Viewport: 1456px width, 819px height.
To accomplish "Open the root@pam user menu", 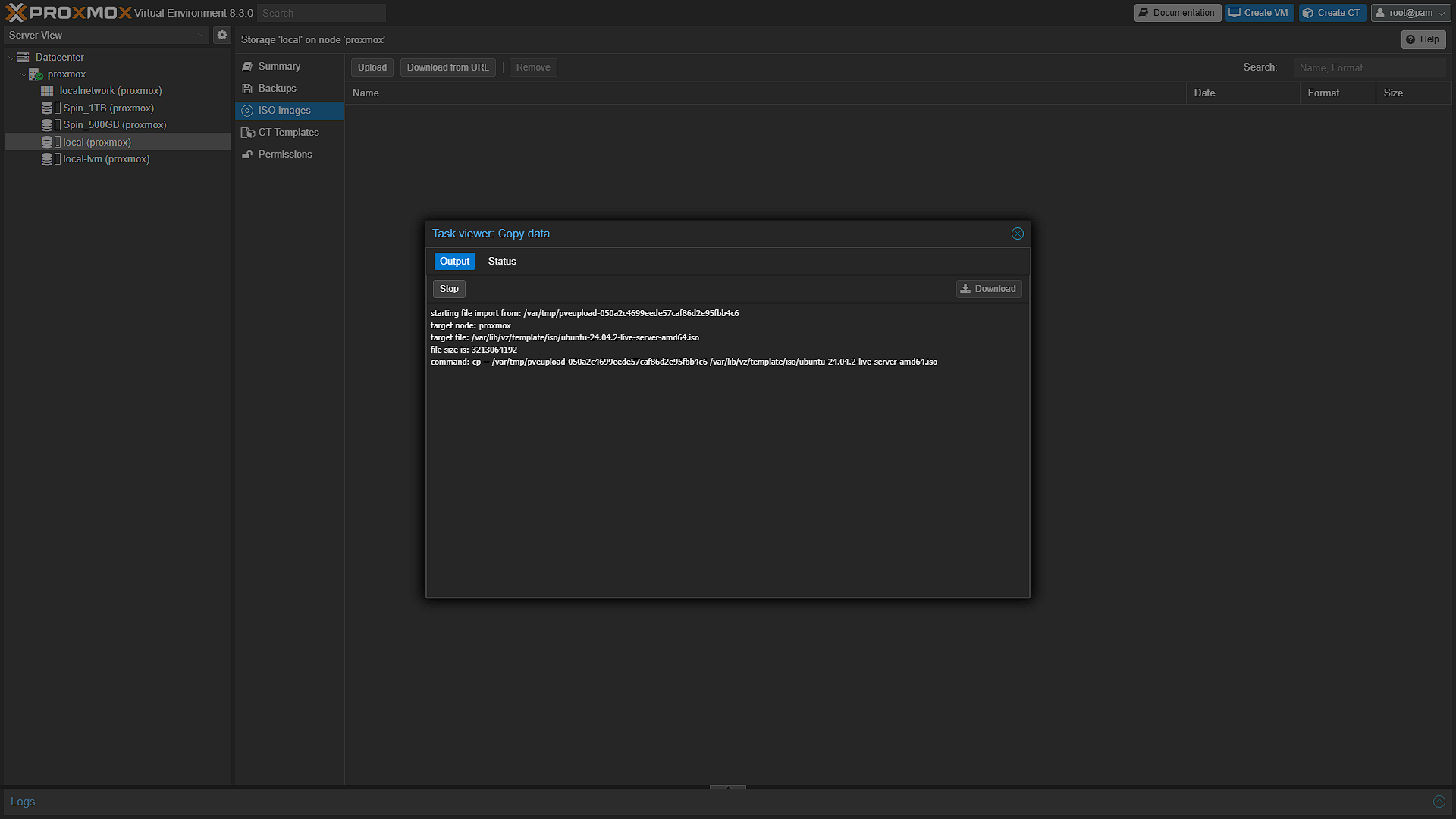I will [x=1410, y=13].
